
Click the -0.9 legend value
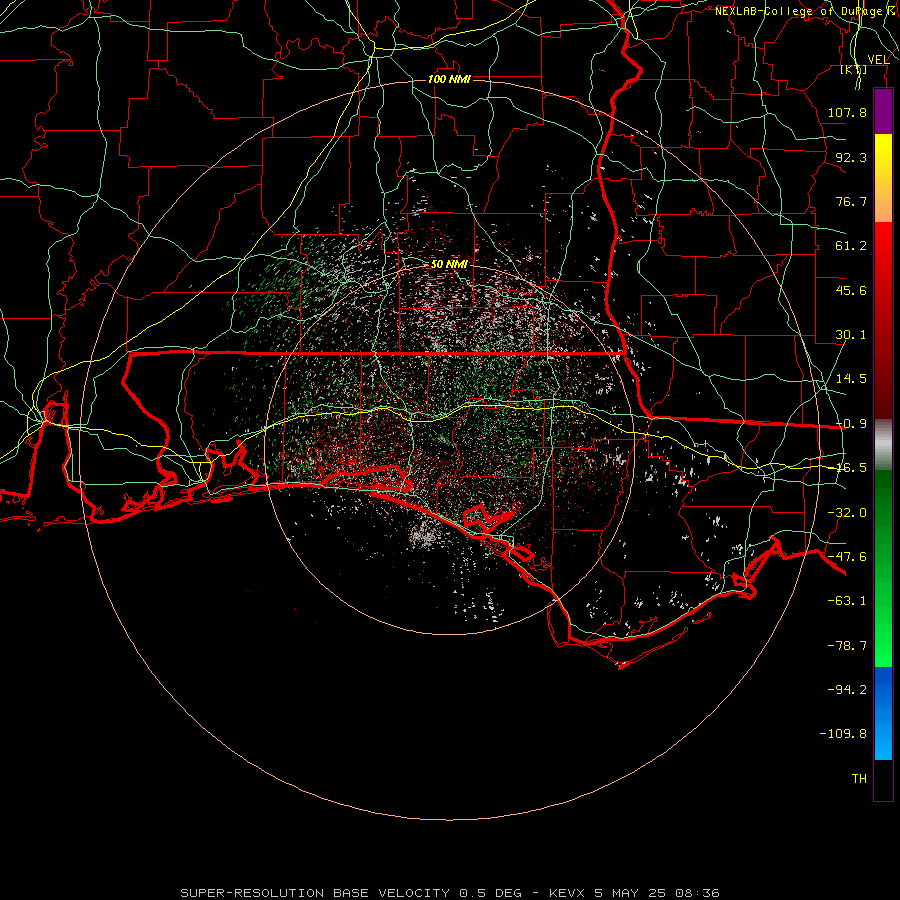click(851, 424)
